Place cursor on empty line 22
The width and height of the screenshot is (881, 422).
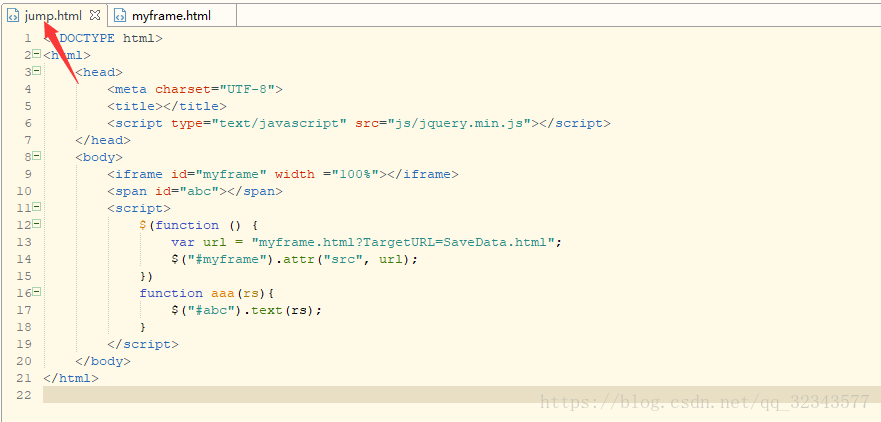[461, 394]
